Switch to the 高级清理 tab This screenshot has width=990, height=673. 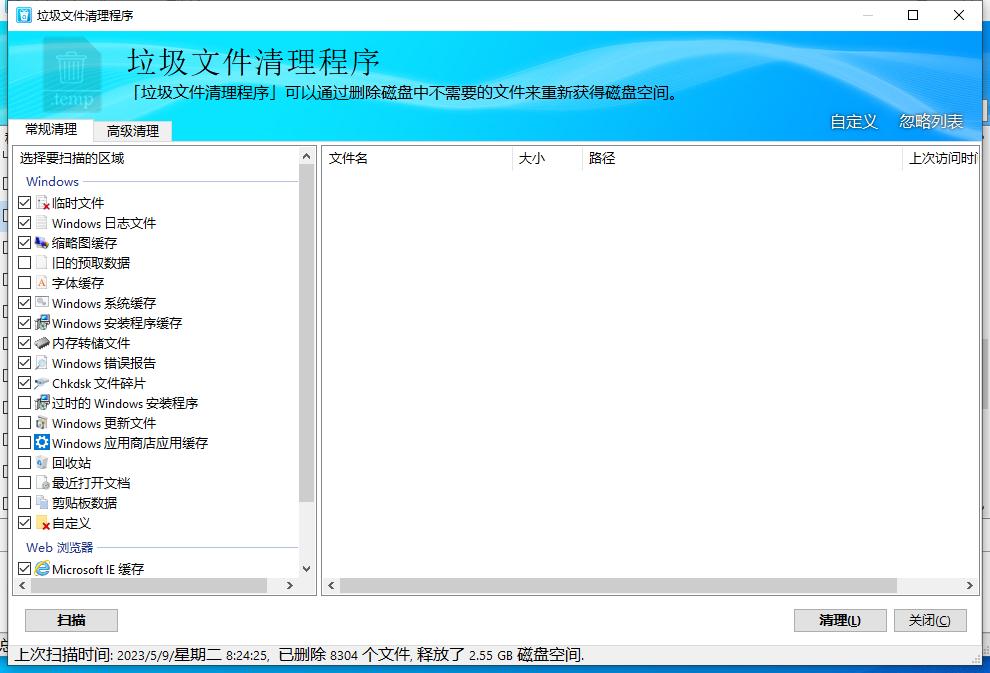[133, 130]
